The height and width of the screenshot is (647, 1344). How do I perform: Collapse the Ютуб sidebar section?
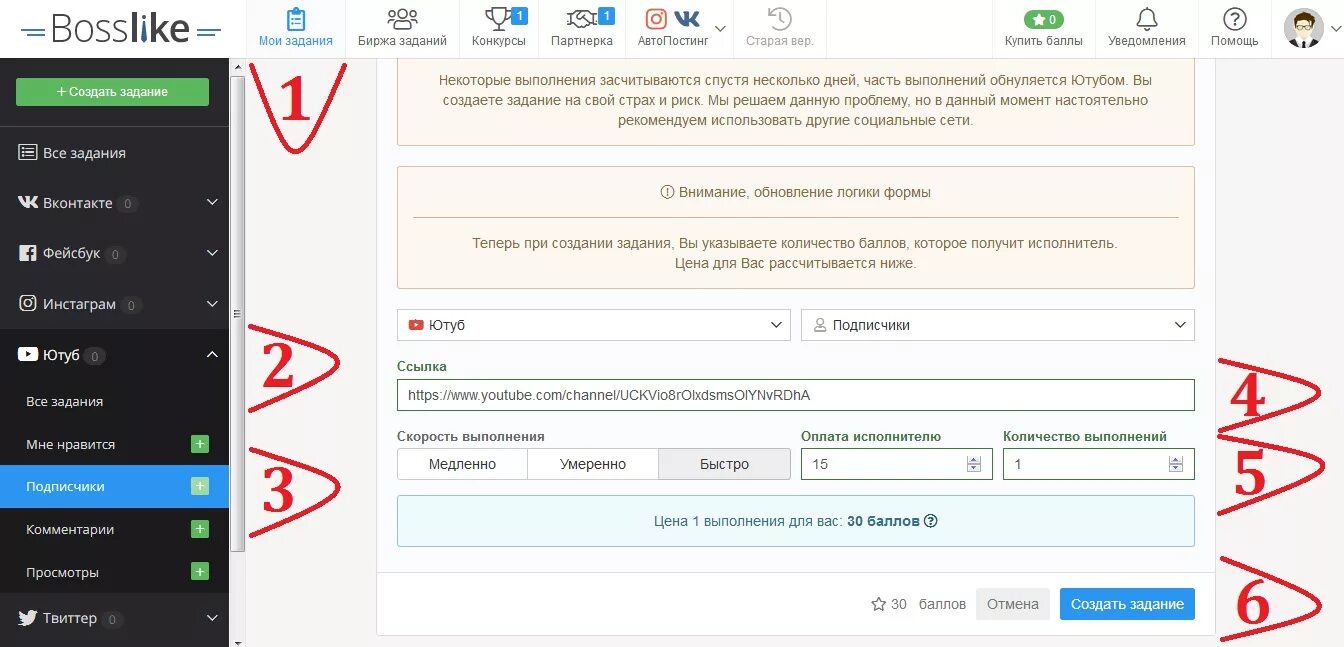click(212, 354)
